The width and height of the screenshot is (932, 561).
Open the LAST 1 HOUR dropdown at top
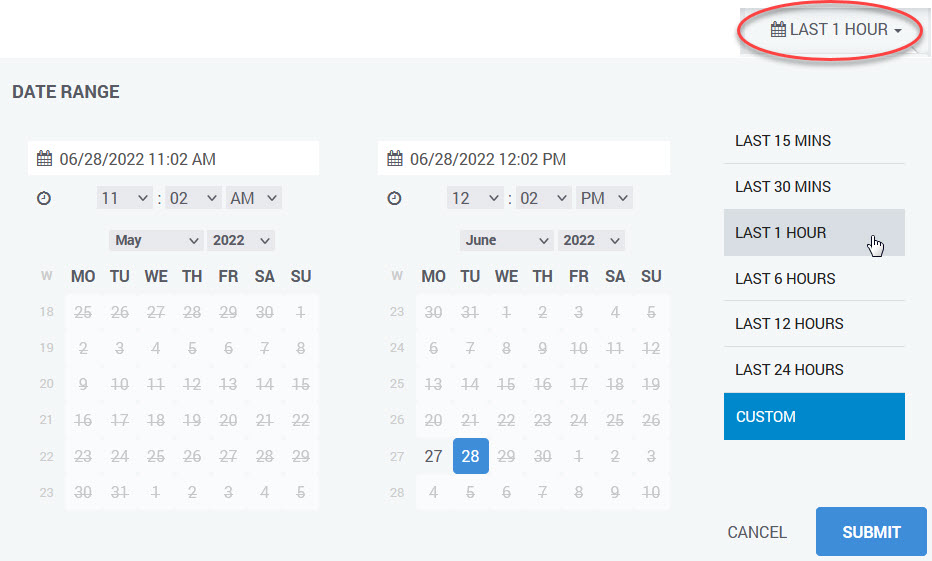(836, 30)
